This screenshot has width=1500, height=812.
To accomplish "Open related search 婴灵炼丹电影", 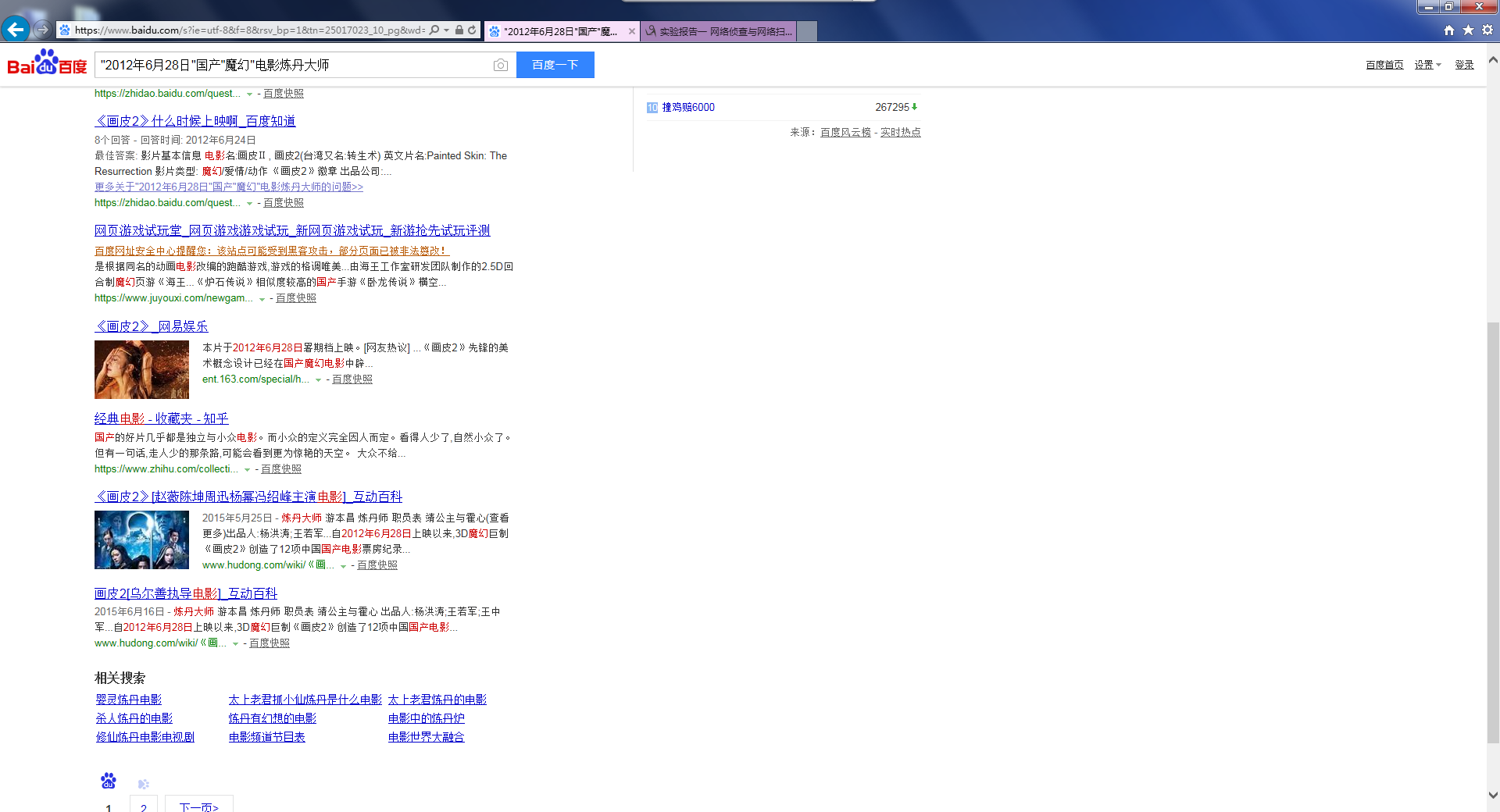I will [129, 700].
